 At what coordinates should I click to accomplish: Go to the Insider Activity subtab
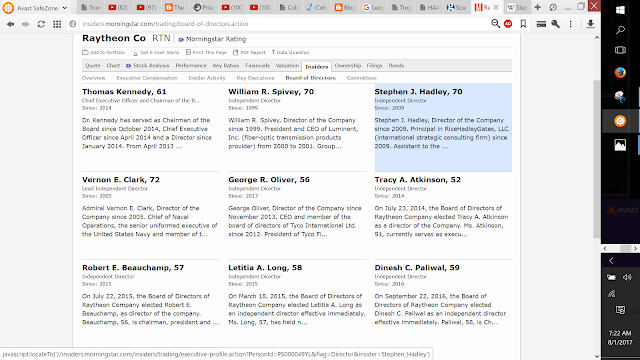(x=207, y=78)
